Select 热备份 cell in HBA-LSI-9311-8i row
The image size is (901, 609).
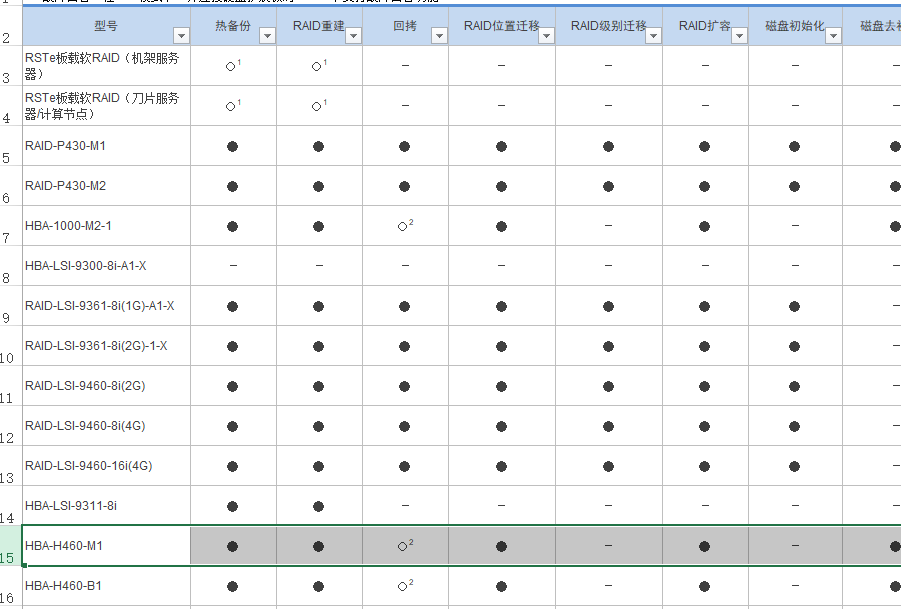point(233,506)
